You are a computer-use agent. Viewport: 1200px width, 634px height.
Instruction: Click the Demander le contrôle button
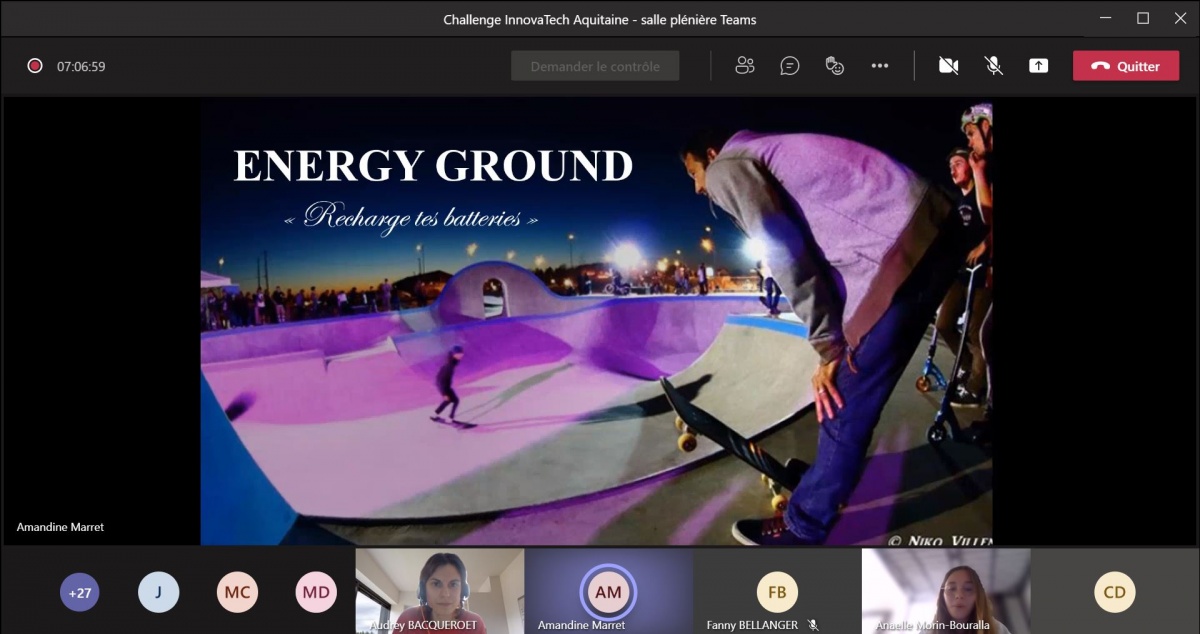[x=595, y=66]
